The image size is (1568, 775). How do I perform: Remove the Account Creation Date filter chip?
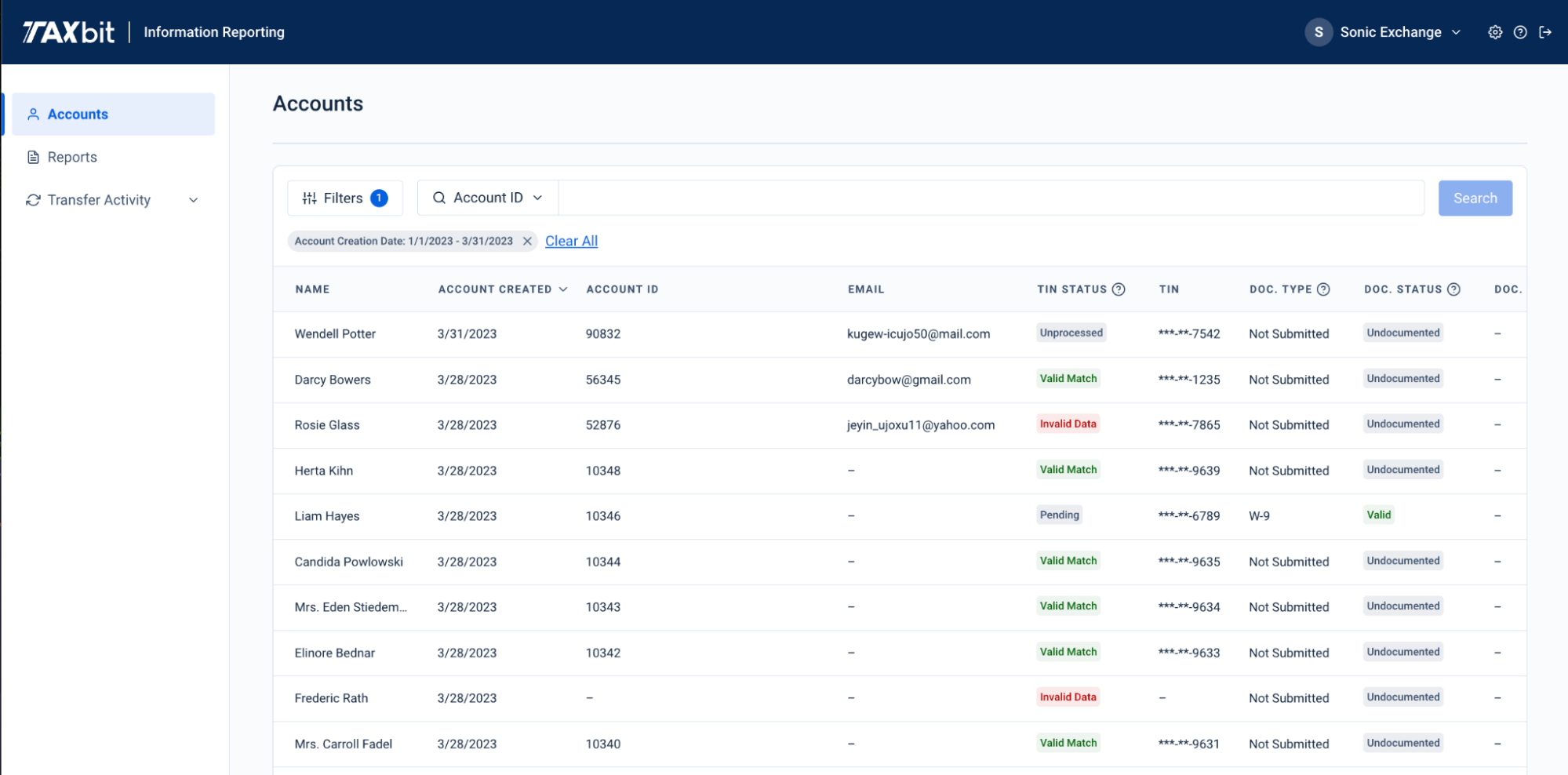527,242
